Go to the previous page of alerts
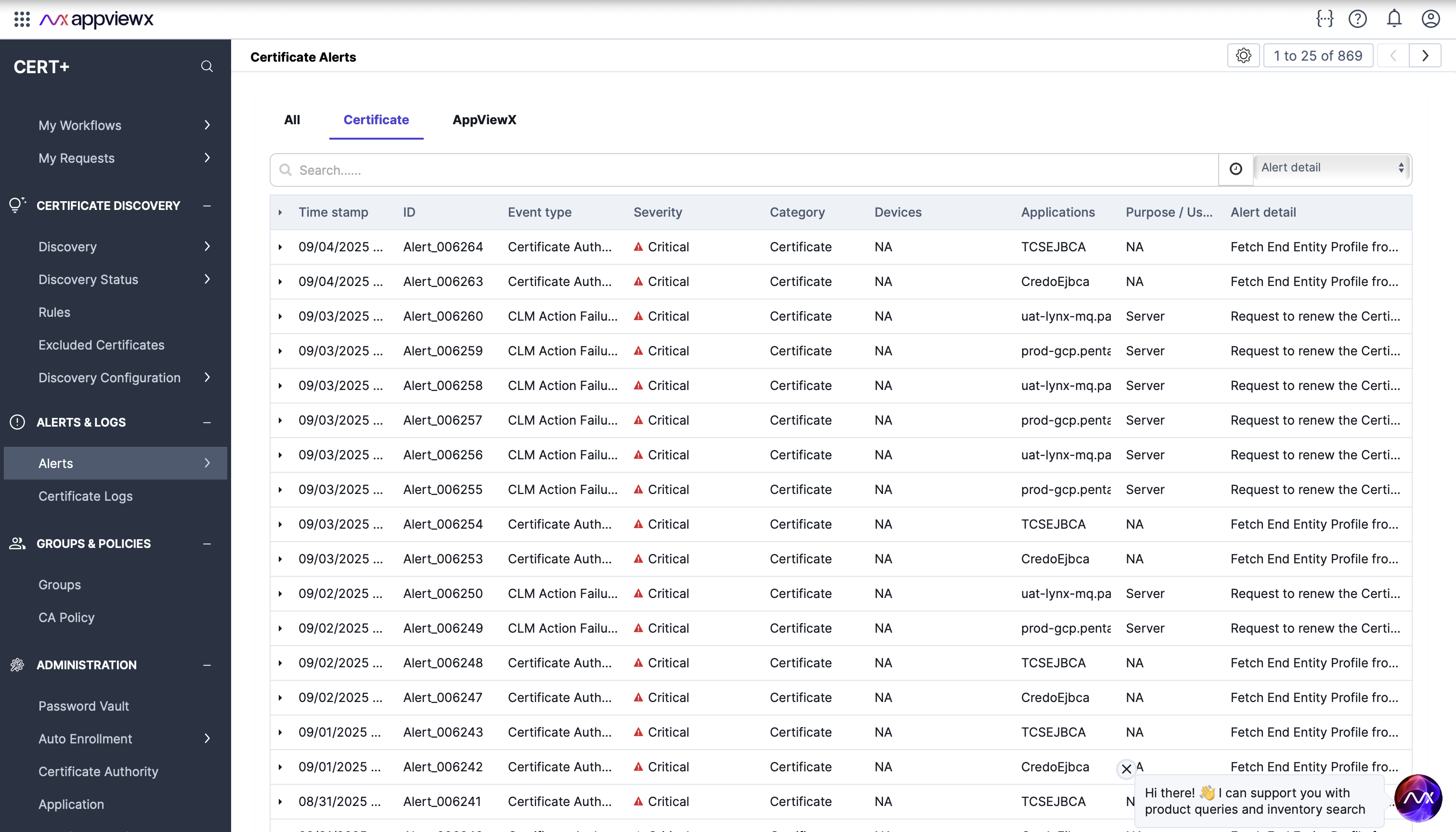Image resolution: width=1456 pixels, height=832 pixels. (x=1393, y=55)
